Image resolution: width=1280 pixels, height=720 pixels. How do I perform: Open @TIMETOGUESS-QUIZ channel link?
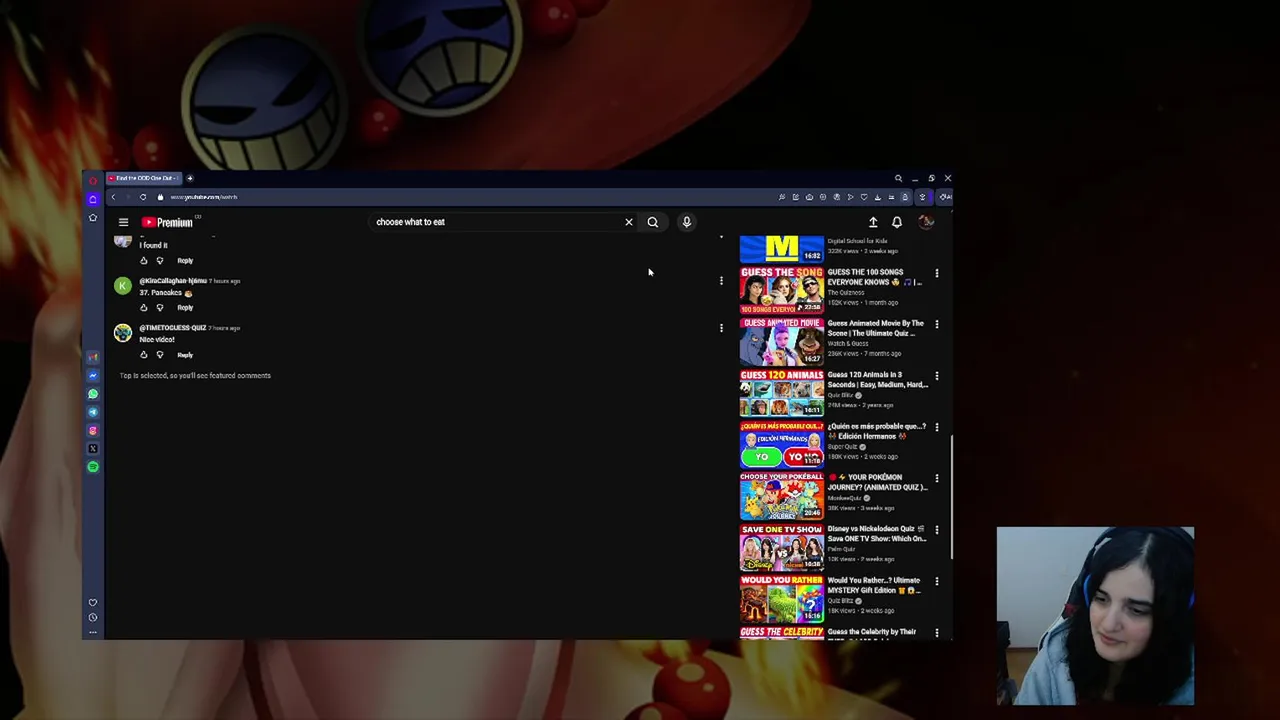point(172,328)
